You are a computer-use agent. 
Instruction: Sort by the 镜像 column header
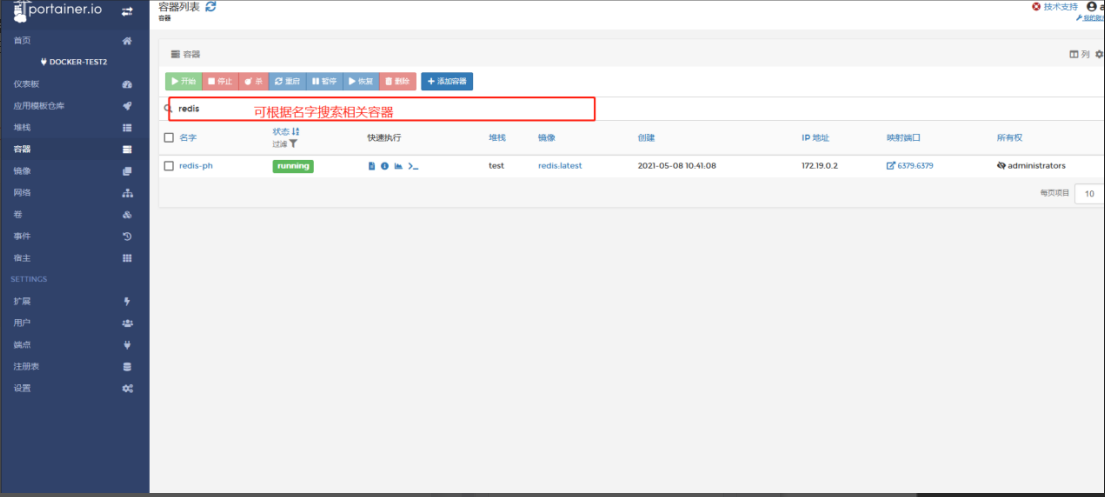(546, 137)
